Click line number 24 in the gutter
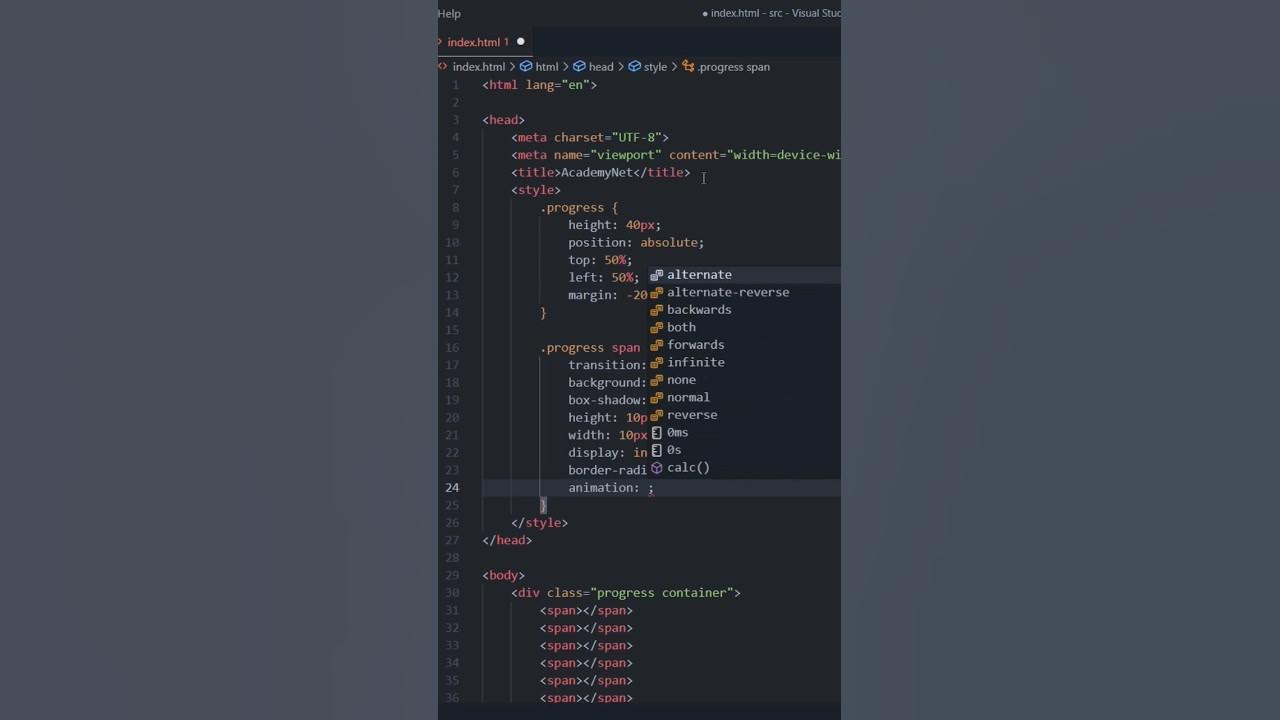This screenshot has width=1280, height=720. coord(453,488)
